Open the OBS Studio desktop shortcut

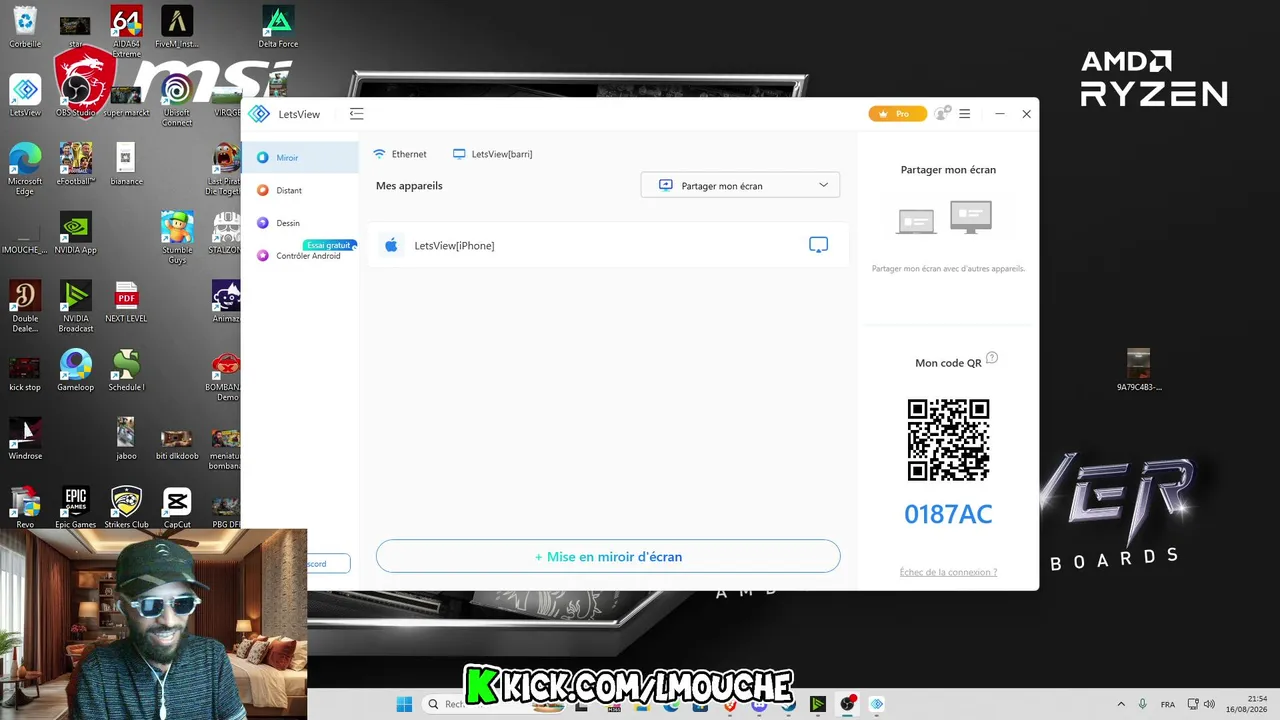point(75,96)
